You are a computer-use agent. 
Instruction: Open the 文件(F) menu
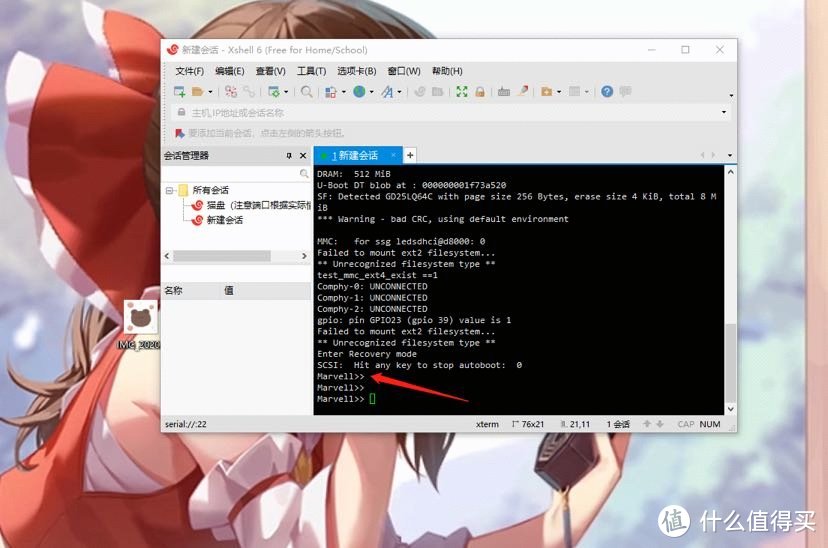click(189, 71)
